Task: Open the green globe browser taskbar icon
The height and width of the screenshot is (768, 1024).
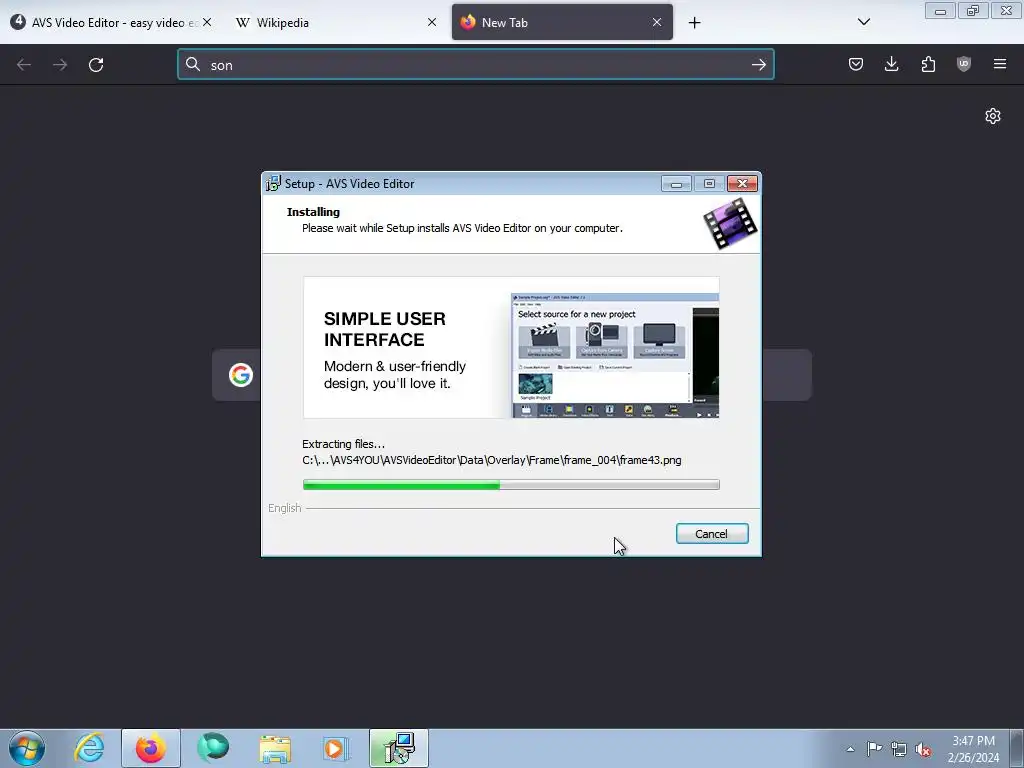Action: coord(213,748)
